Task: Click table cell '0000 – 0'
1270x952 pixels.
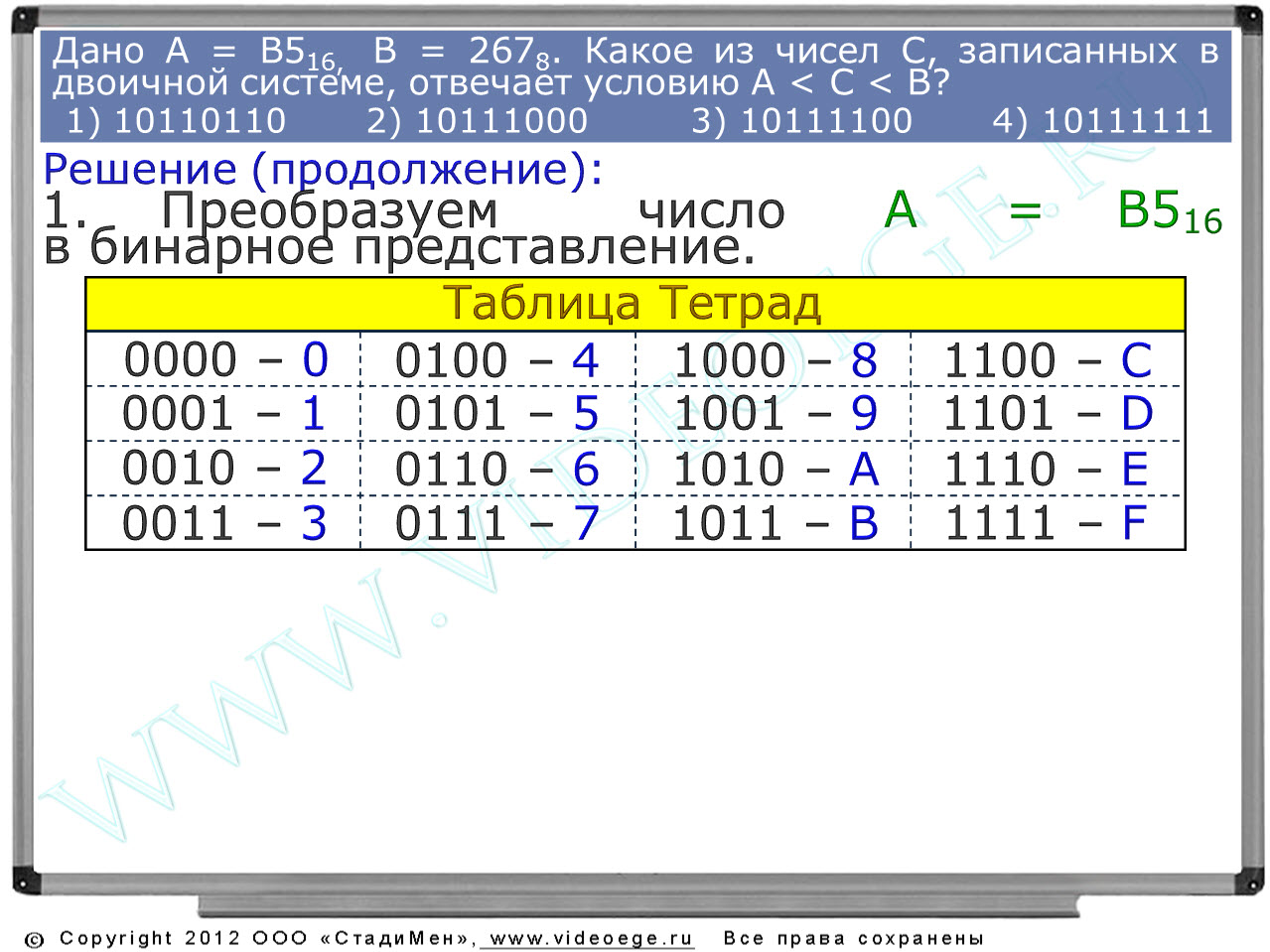Action: click(x=223, y=359)
